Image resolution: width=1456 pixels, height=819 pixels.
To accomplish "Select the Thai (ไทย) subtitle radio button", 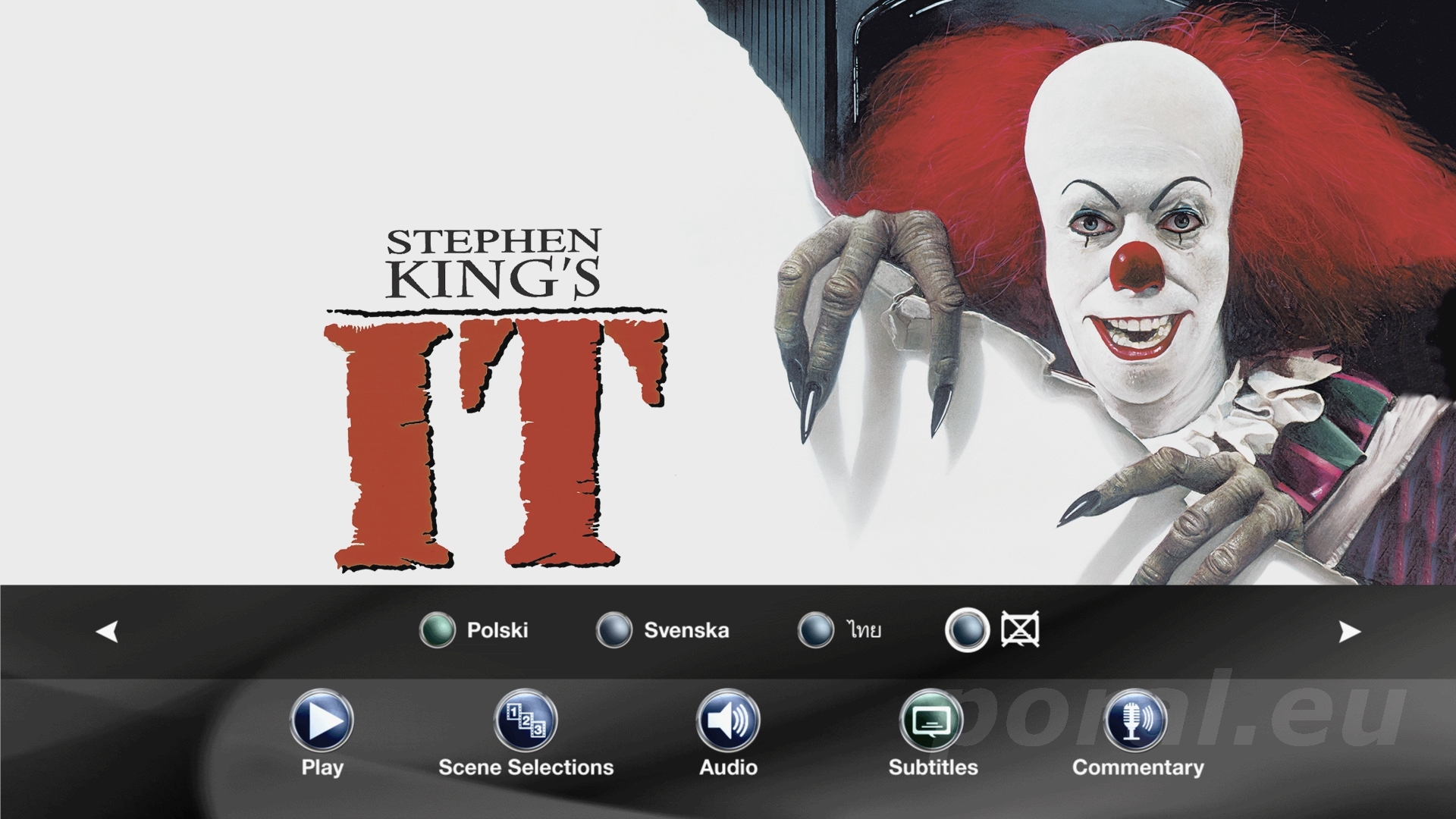I will [816, 630].
